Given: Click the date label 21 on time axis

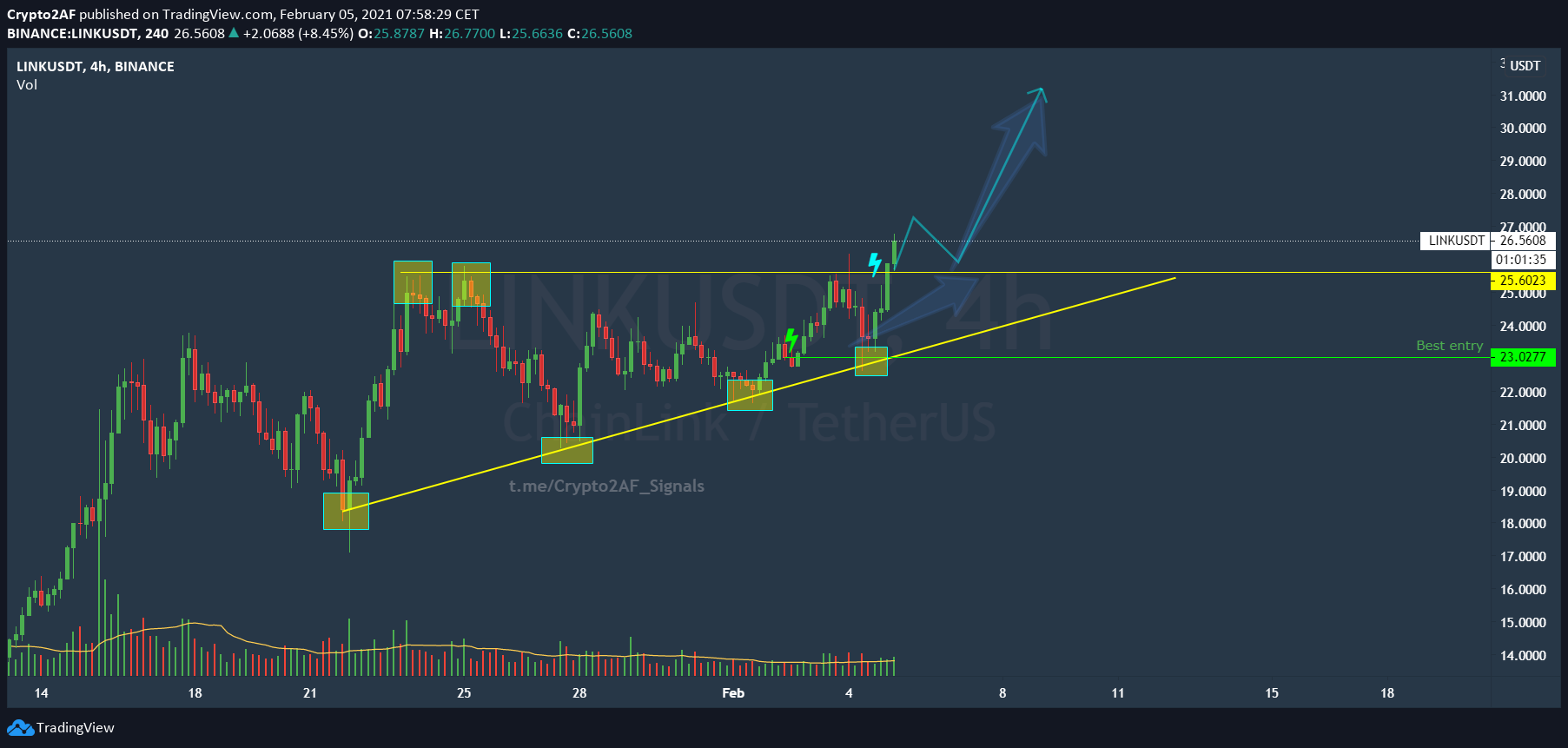Looking at the screenshot, I should (x=310, y=693).
